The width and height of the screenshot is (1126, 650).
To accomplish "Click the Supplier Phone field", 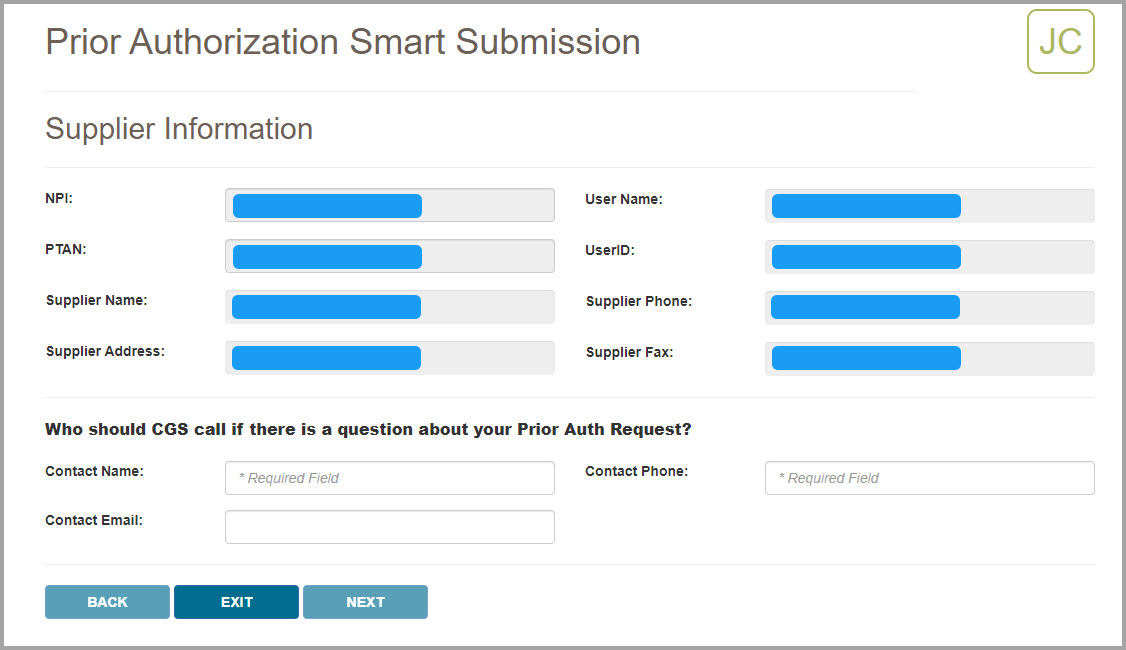I will pos(929,307).
